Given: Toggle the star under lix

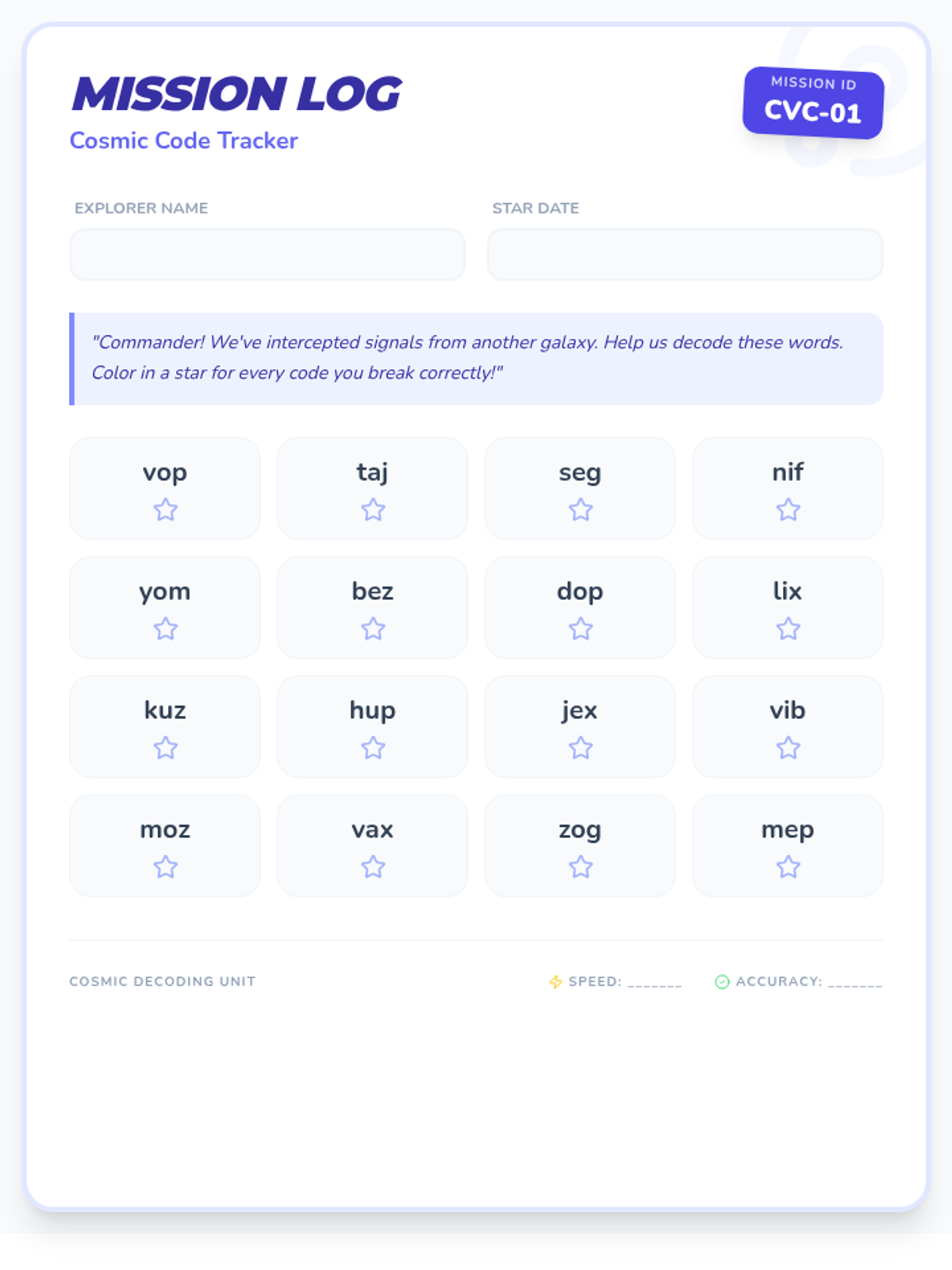Looking at the screenshot, I should pyautogui.click(x=788, y=629).
